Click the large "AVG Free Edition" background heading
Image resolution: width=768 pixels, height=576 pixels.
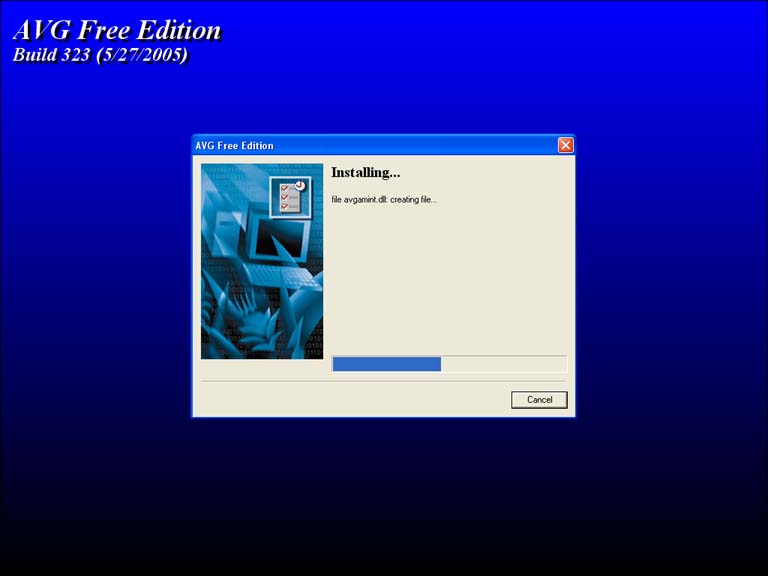[116, 30]
